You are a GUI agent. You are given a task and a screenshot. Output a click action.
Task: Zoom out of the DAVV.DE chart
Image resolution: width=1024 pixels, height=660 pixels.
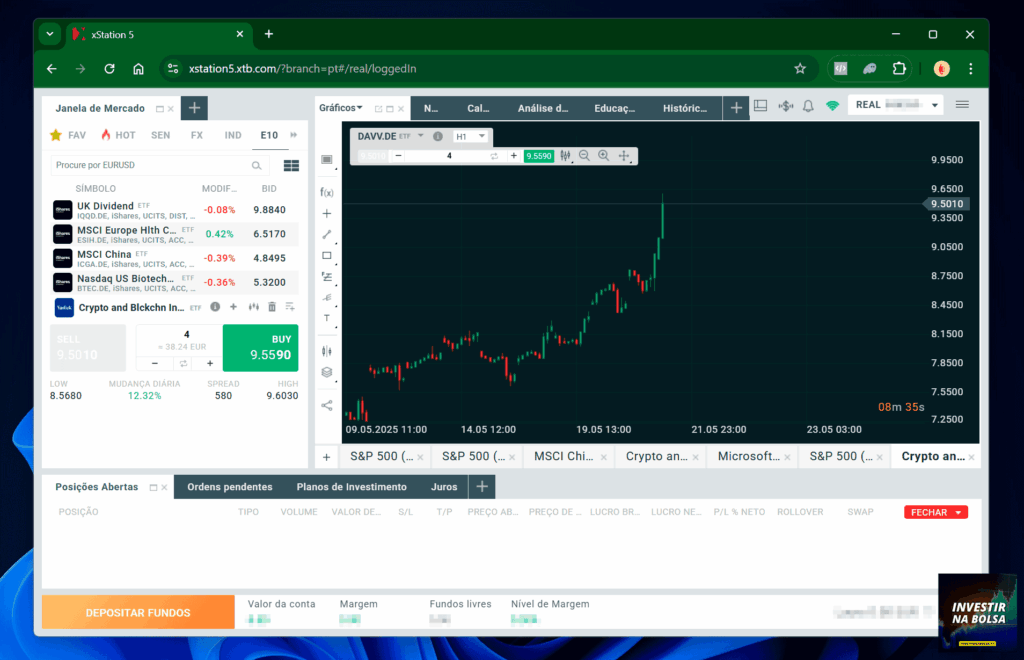coord(584,155)
